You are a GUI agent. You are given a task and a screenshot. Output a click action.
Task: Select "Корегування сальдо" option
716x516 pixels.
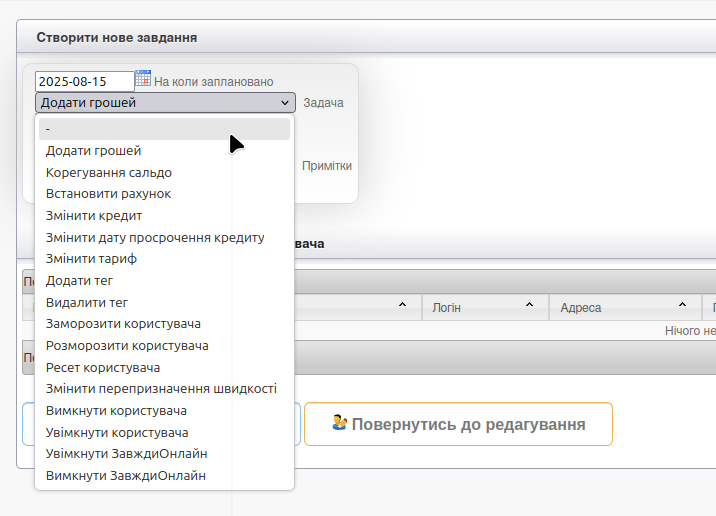tap(108, 172)
